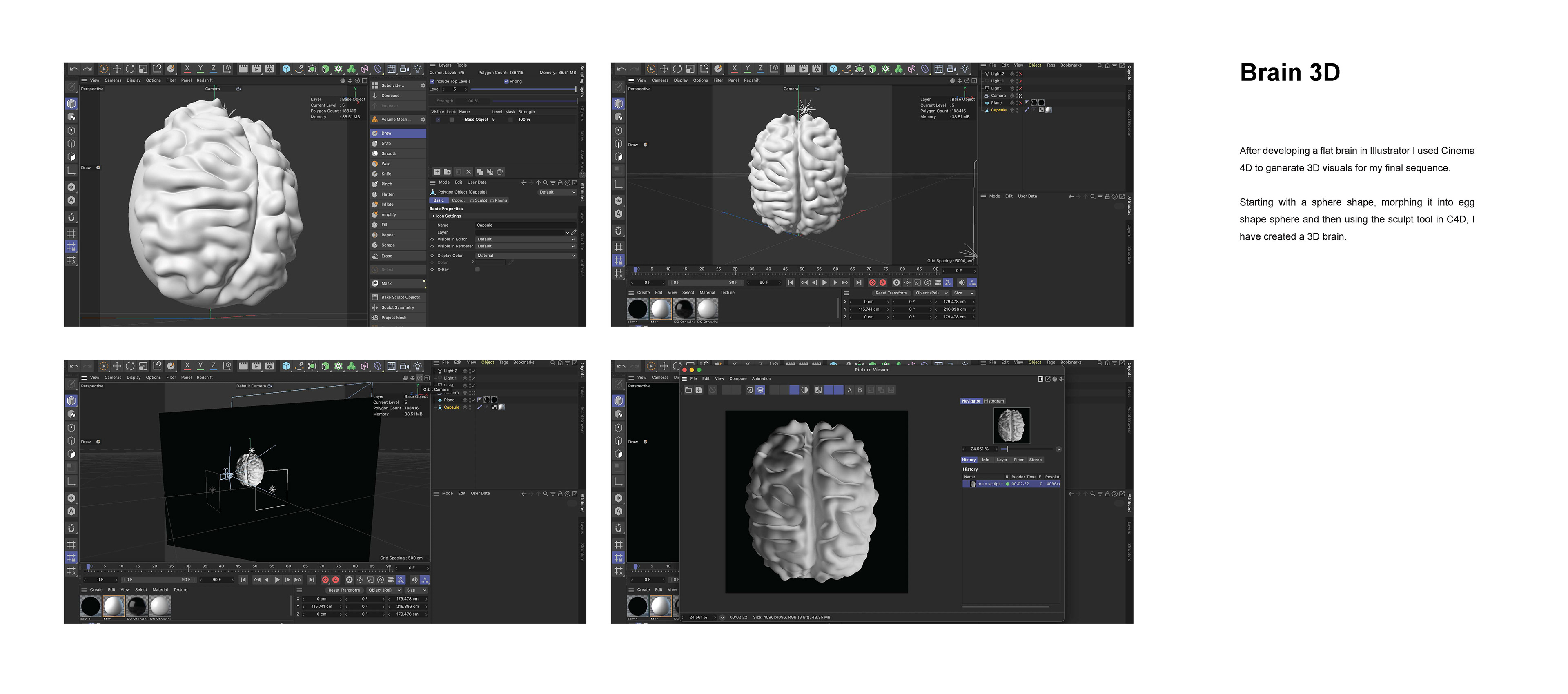Choose the Smooth sculpt brush
1568x694 pixels.
(388, 153)
